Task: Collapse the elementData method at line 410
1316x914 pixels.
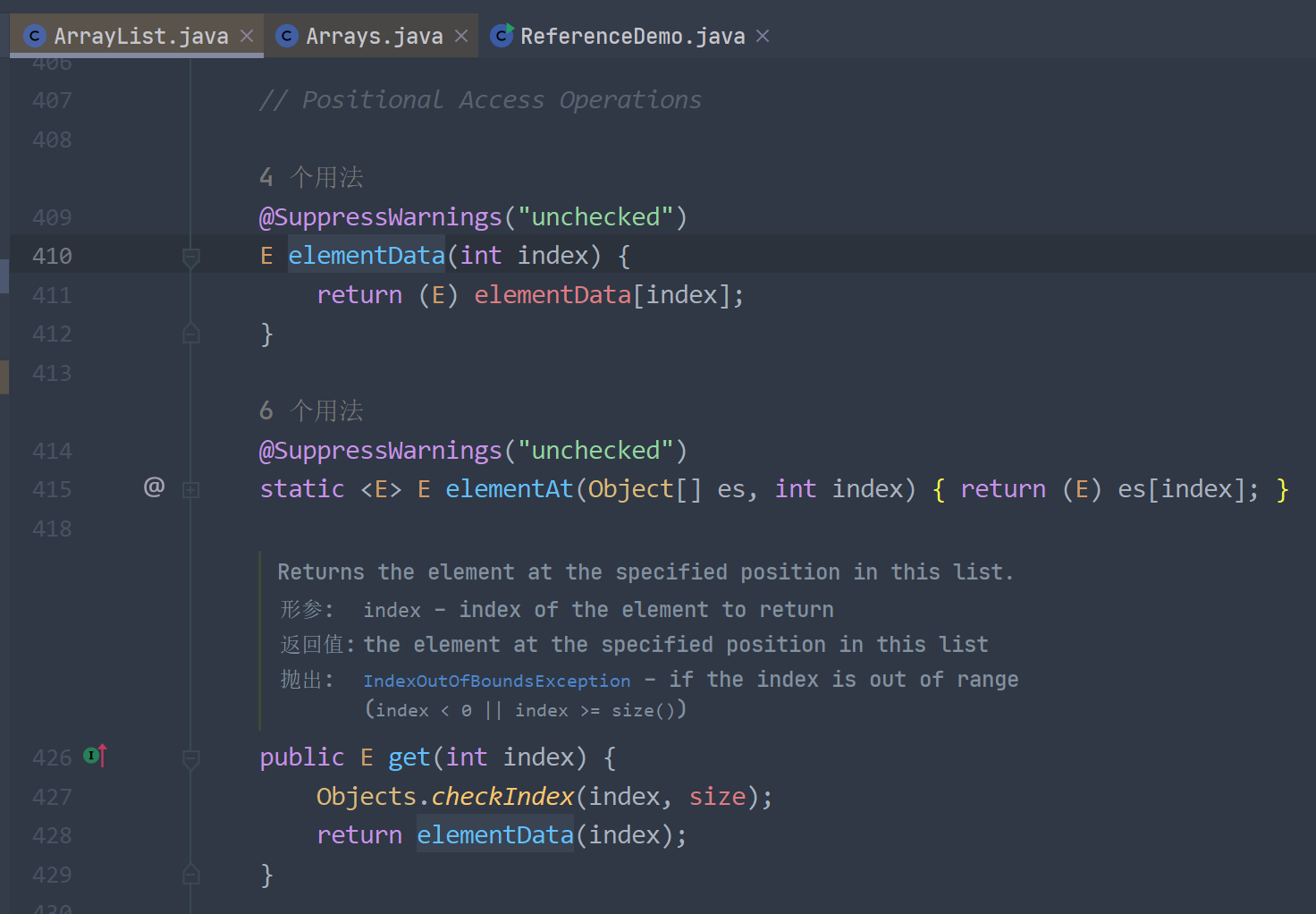Action: [190, 258]
